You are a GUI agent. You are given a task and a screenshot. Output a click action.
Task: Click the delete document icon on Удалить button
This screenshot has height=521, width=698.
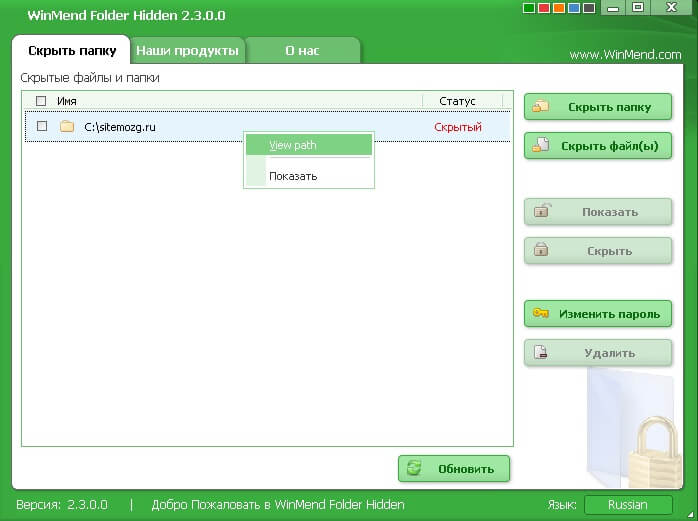[x=541, y=353]
